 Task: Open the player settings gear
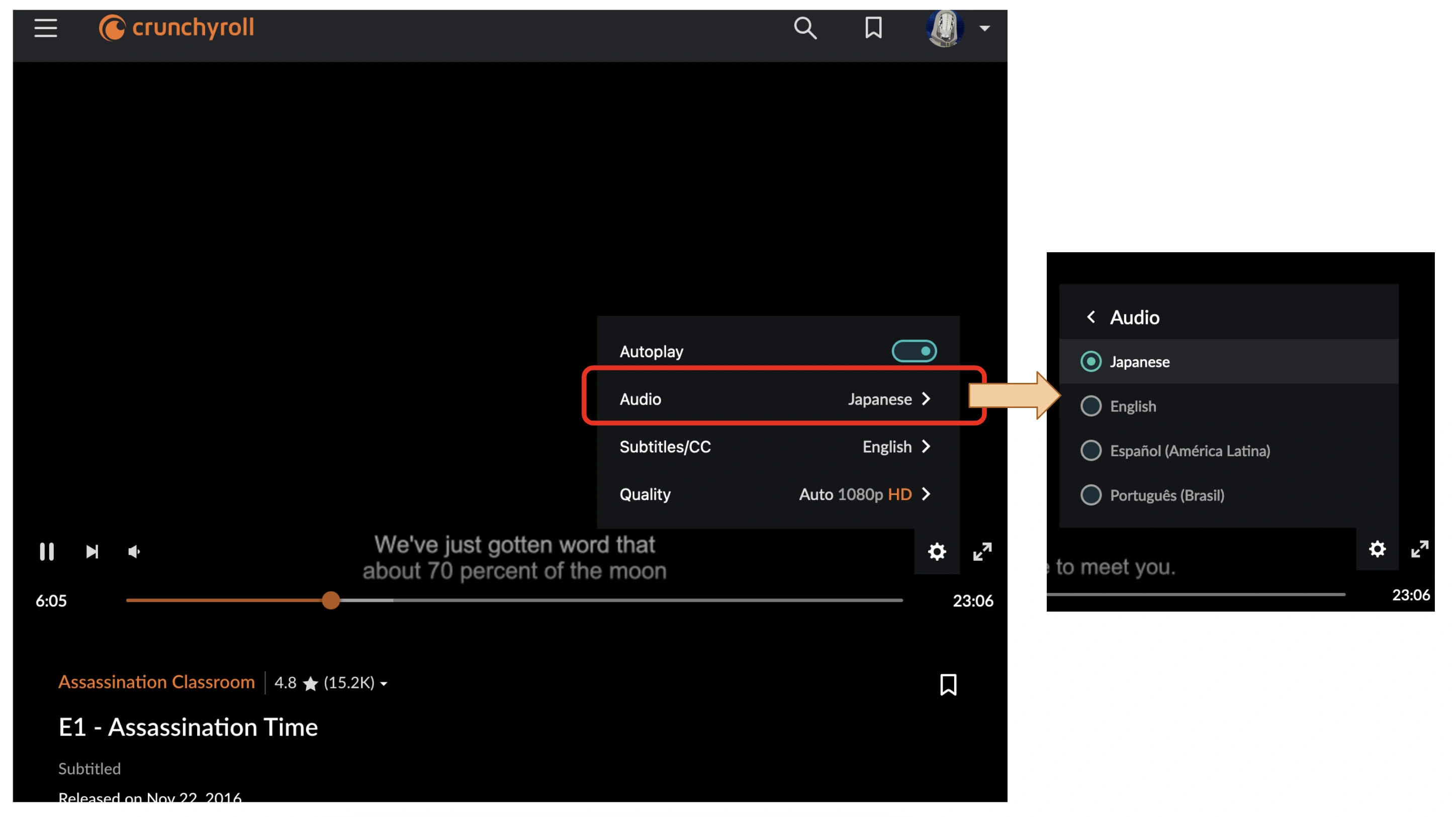tap(936, 552)
